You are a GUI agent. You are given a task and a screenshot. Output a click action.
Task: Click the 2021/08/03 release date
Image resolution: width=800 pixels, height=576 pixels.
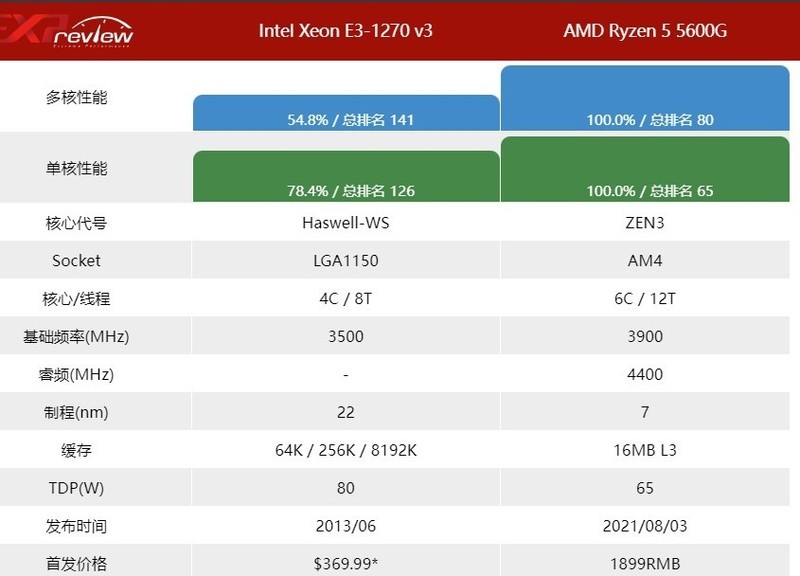pyautogui.click(x=645, y=526)
